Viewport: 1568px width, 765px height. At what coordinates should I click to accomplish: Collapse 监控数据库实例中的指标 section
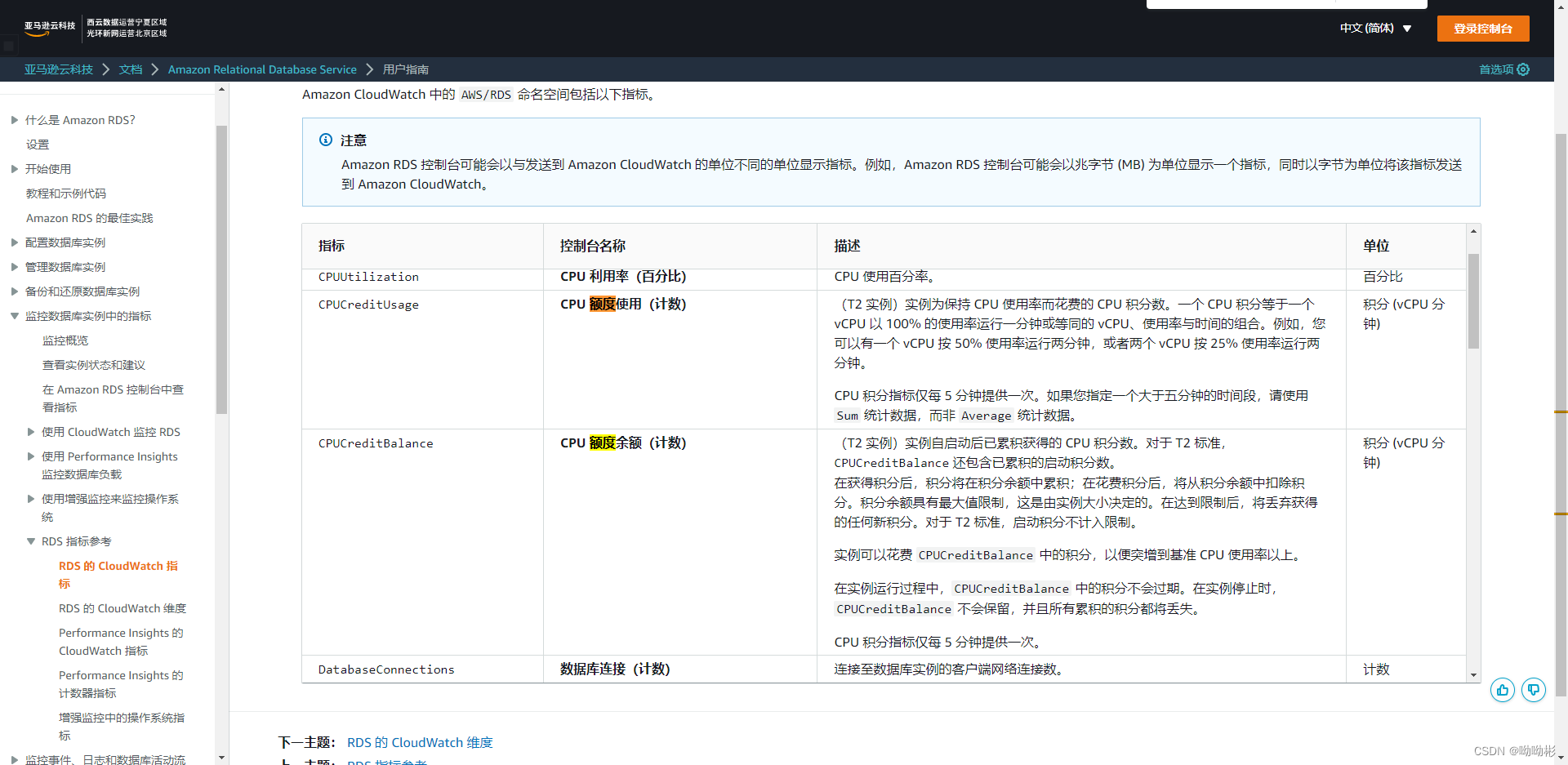coord(14,316)
